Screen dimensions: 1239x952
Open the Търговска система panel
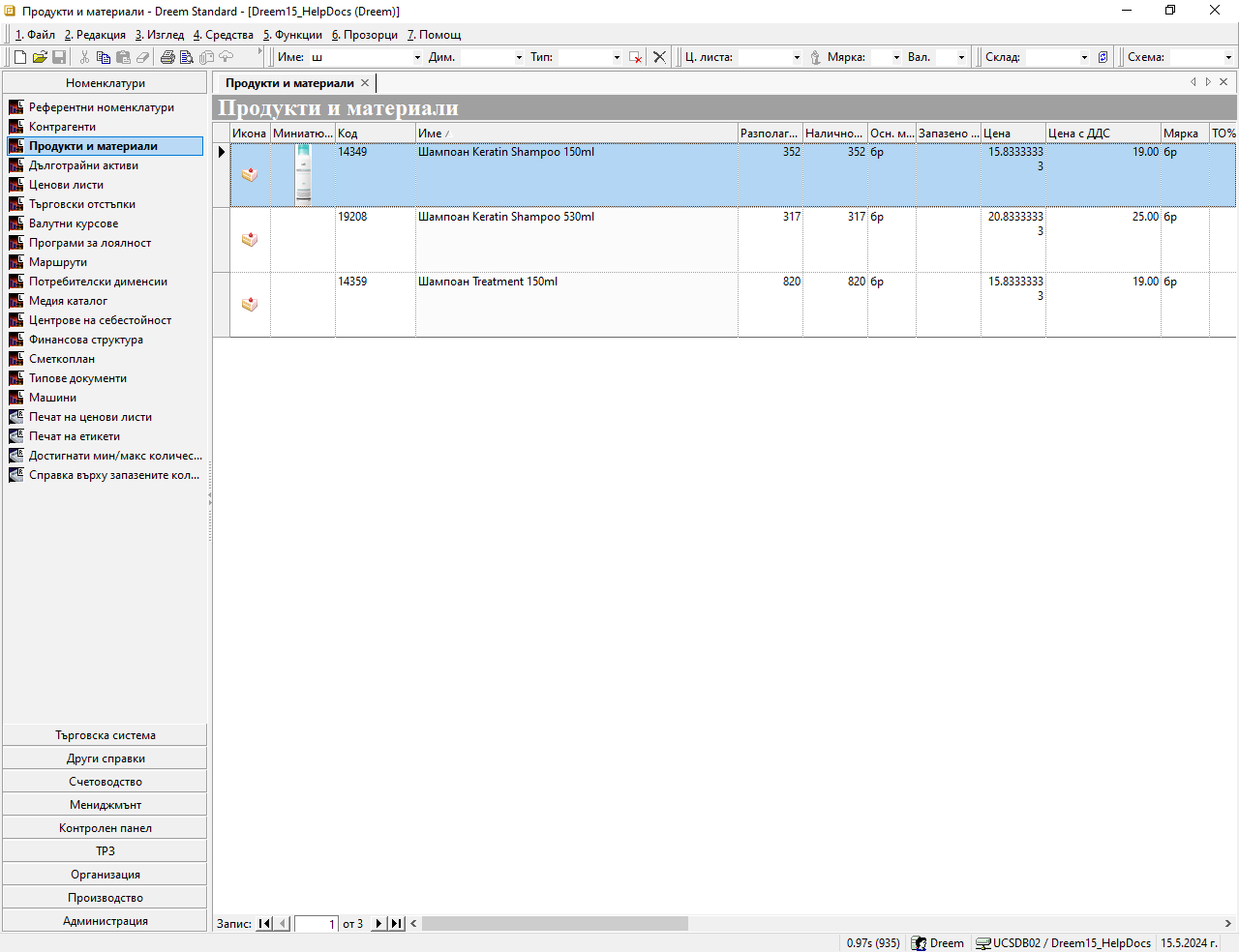[106, 735]
